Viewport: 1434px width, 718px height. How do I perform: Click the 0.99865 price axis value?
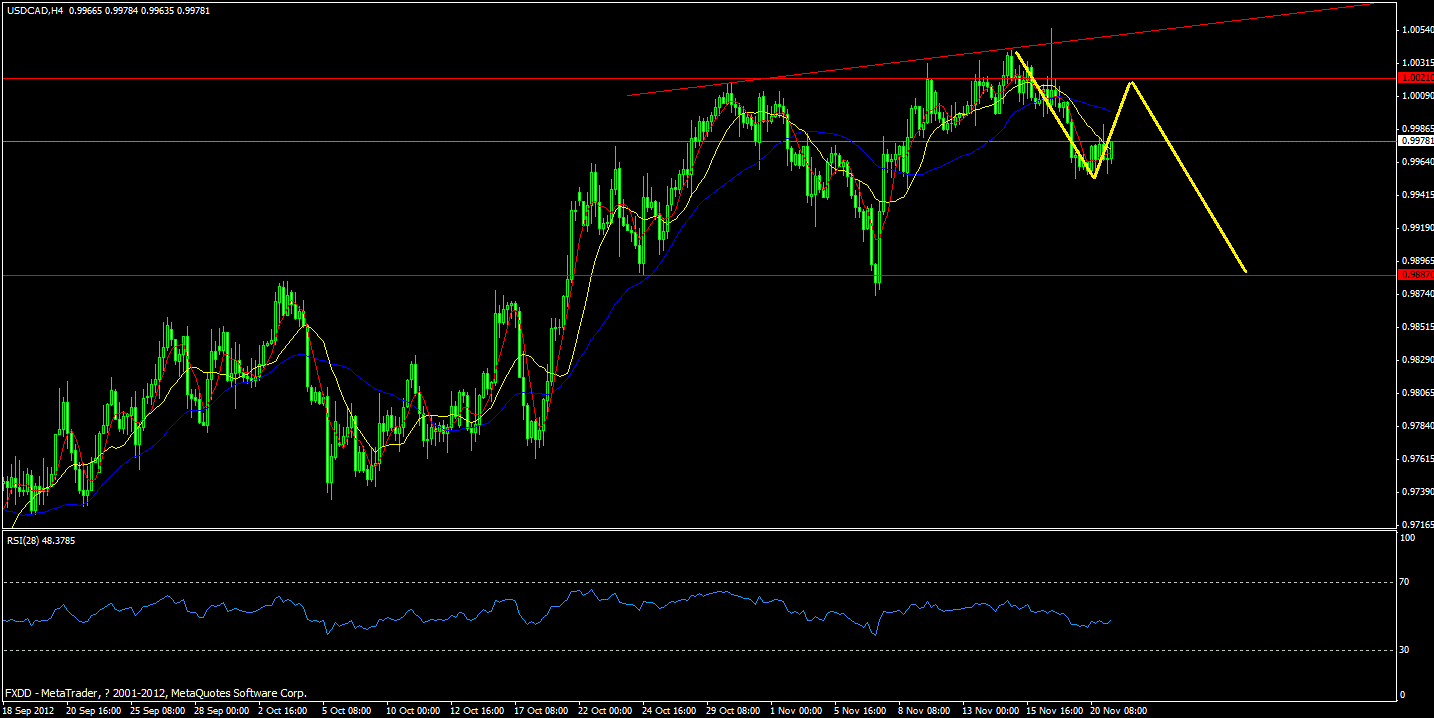[x=1415, y=127]
